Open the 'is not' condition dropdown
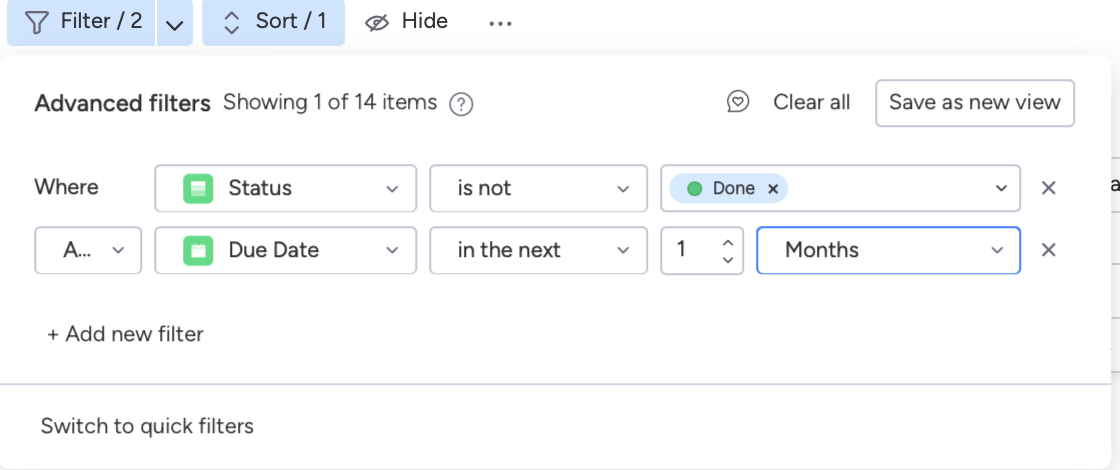 click(538, 188)
